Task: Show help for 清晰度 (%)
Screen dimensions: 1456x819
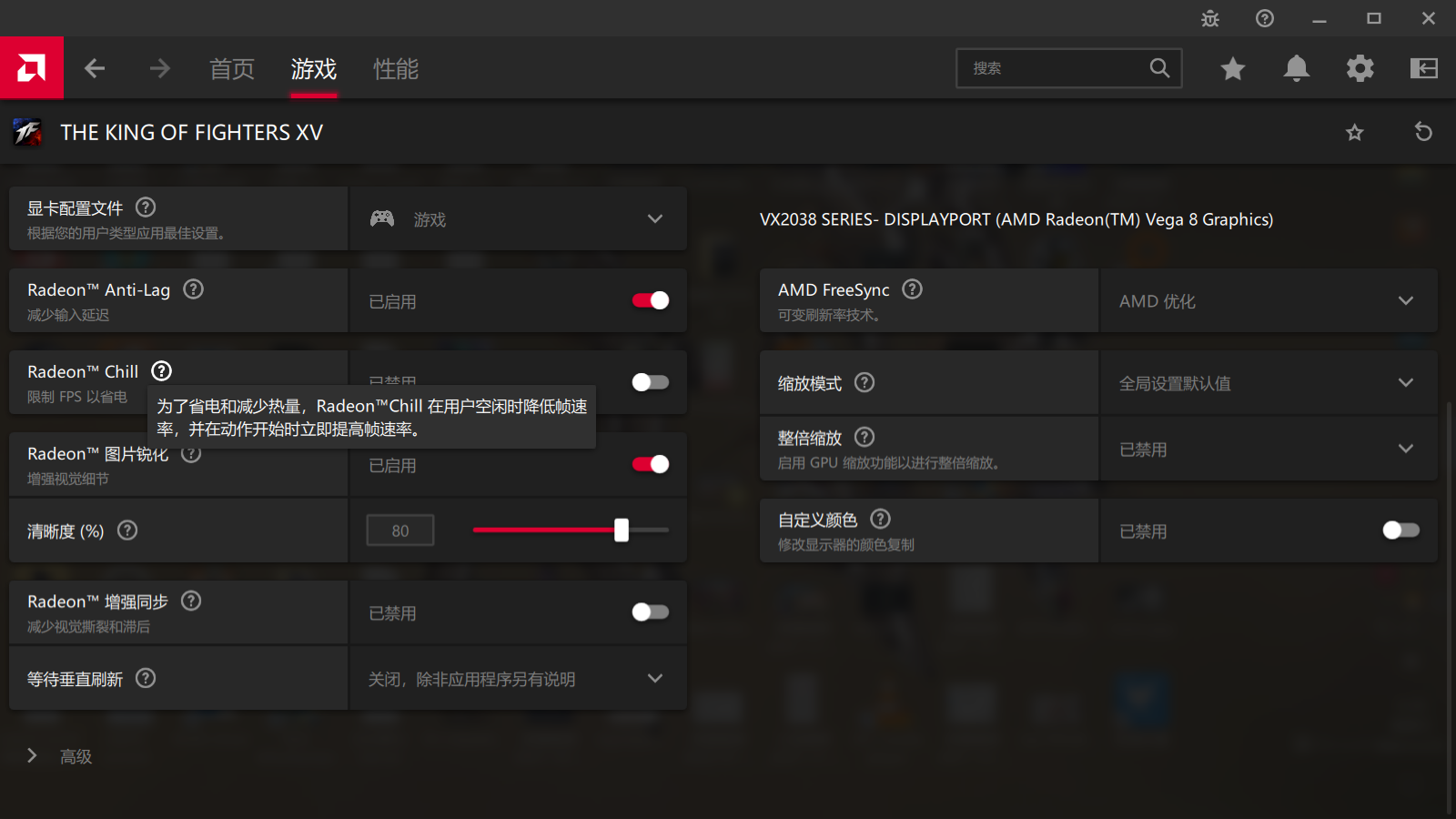Action: [127, 530]
